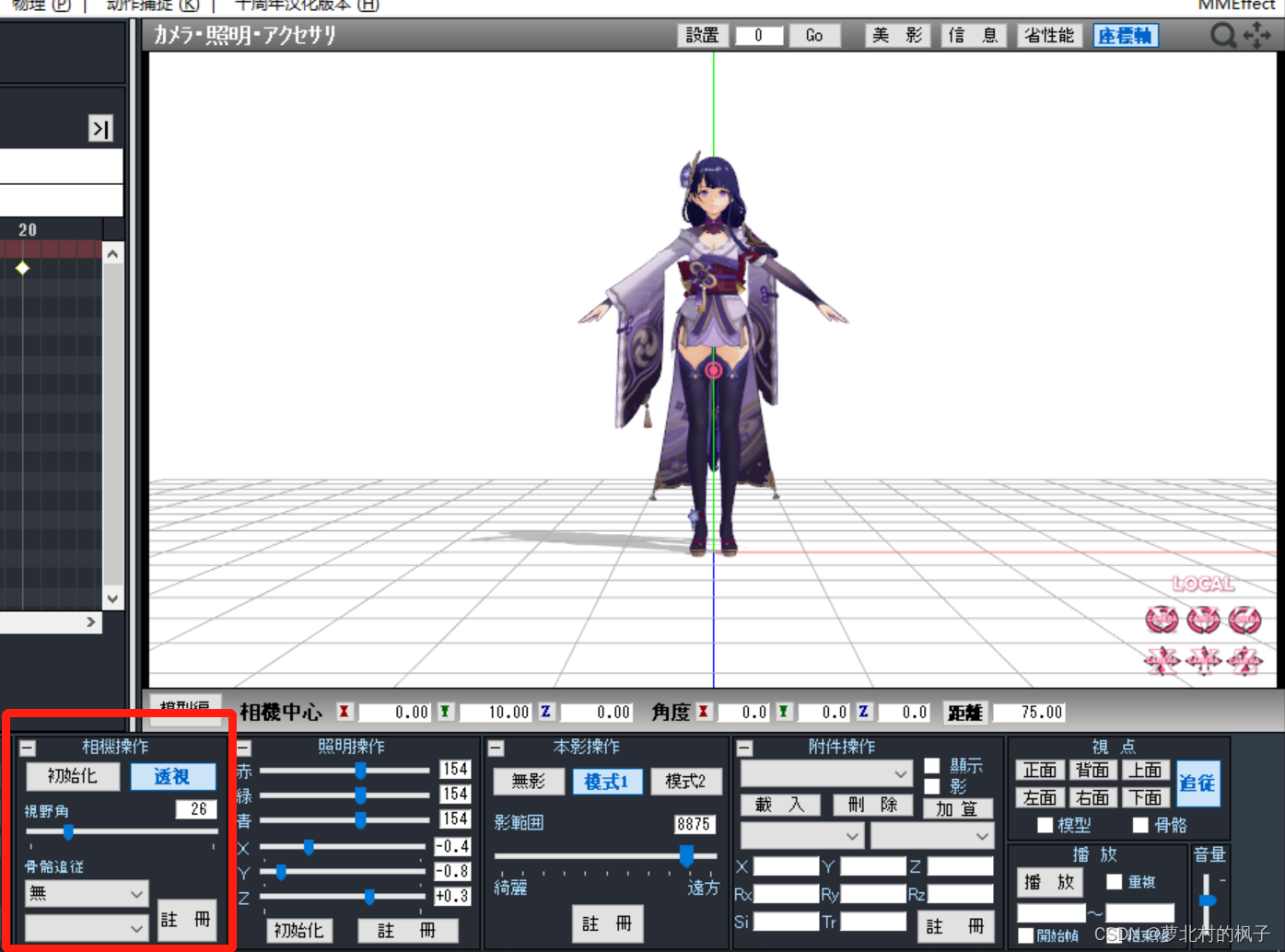Open the MMEffect menu
The image size is (1285, 952).
pyautogui.click(x=1236, y=6)
